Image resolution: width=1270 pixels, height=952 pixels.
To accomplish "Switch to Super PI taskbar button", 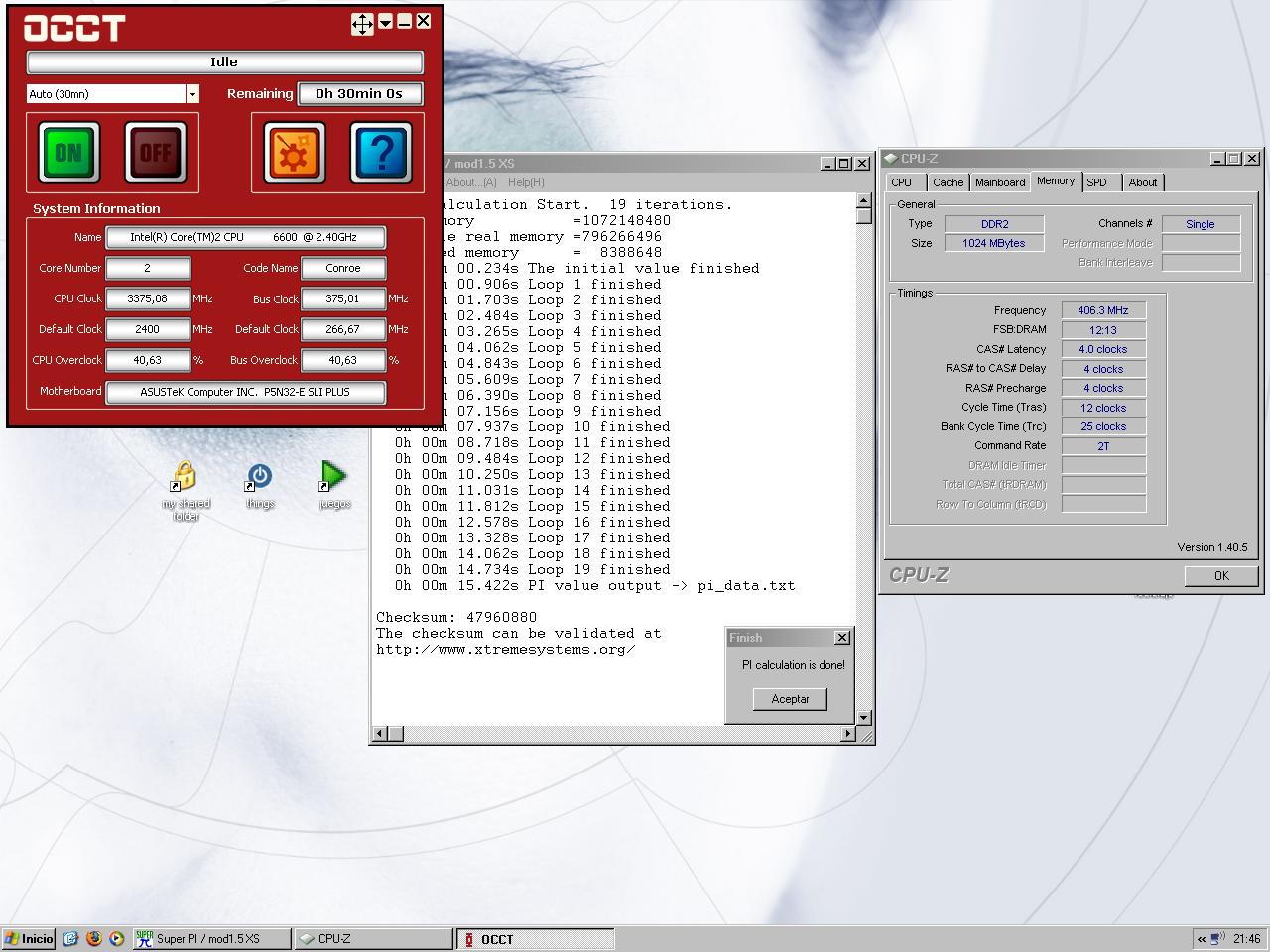I will tap(212, 939).
